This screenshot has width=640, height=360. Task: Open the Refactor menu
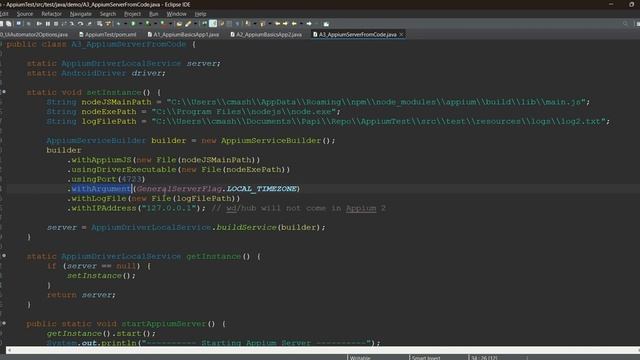(x=51, y=14)
